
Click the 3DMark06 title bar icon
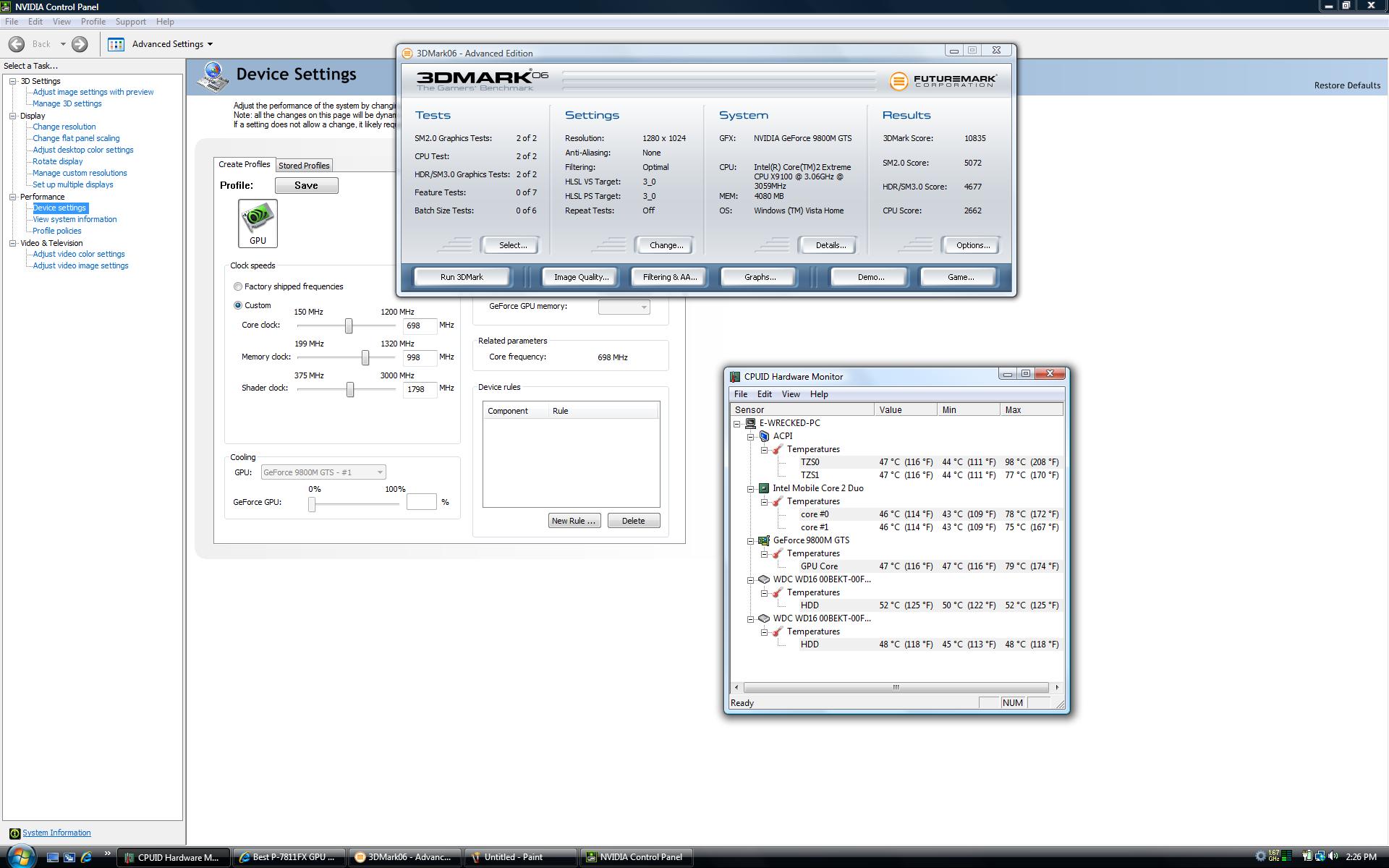[x=407, y=54]
